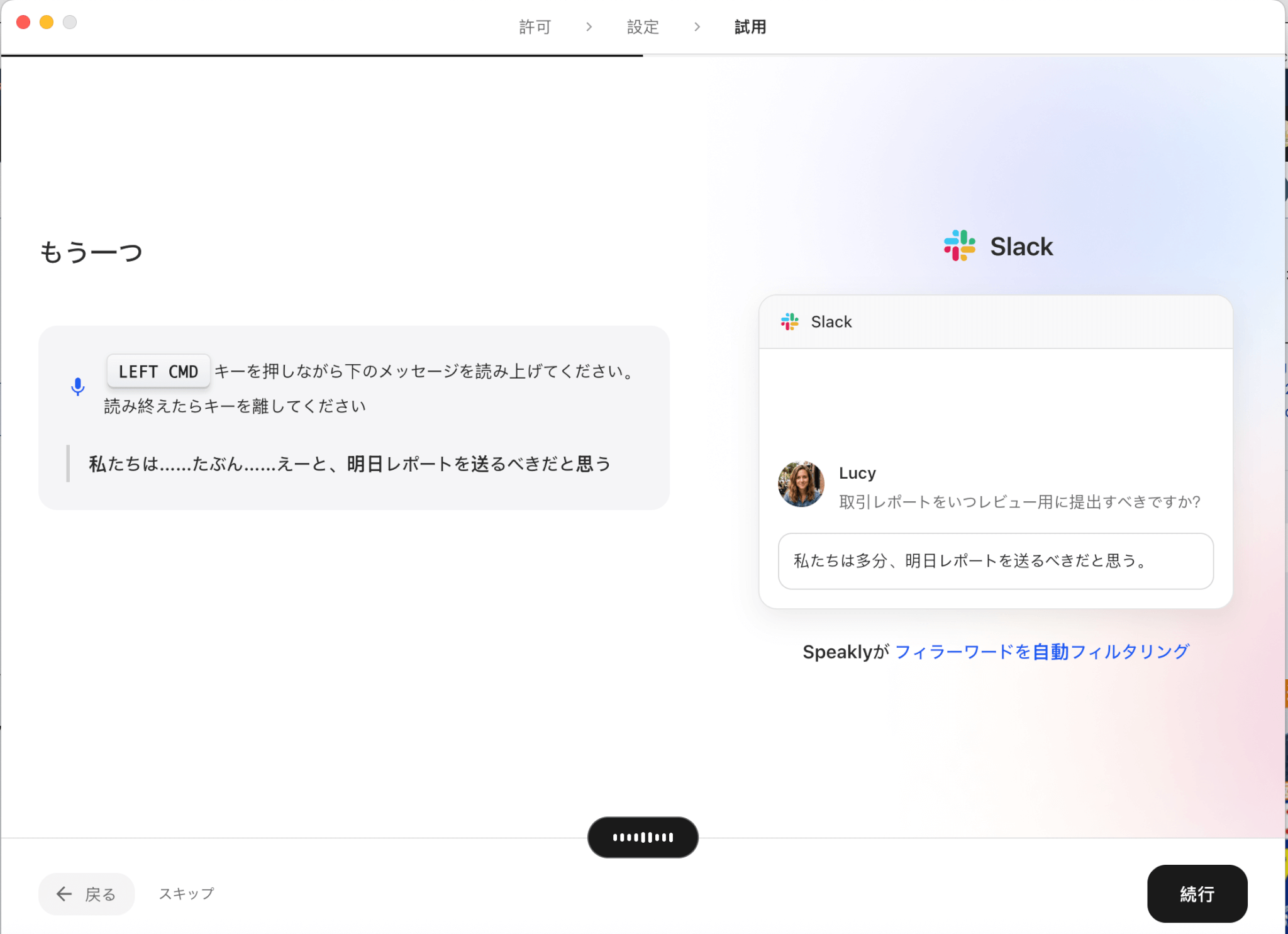
Task: Click the small Slack icon in card header
Action: pos(789,322)
